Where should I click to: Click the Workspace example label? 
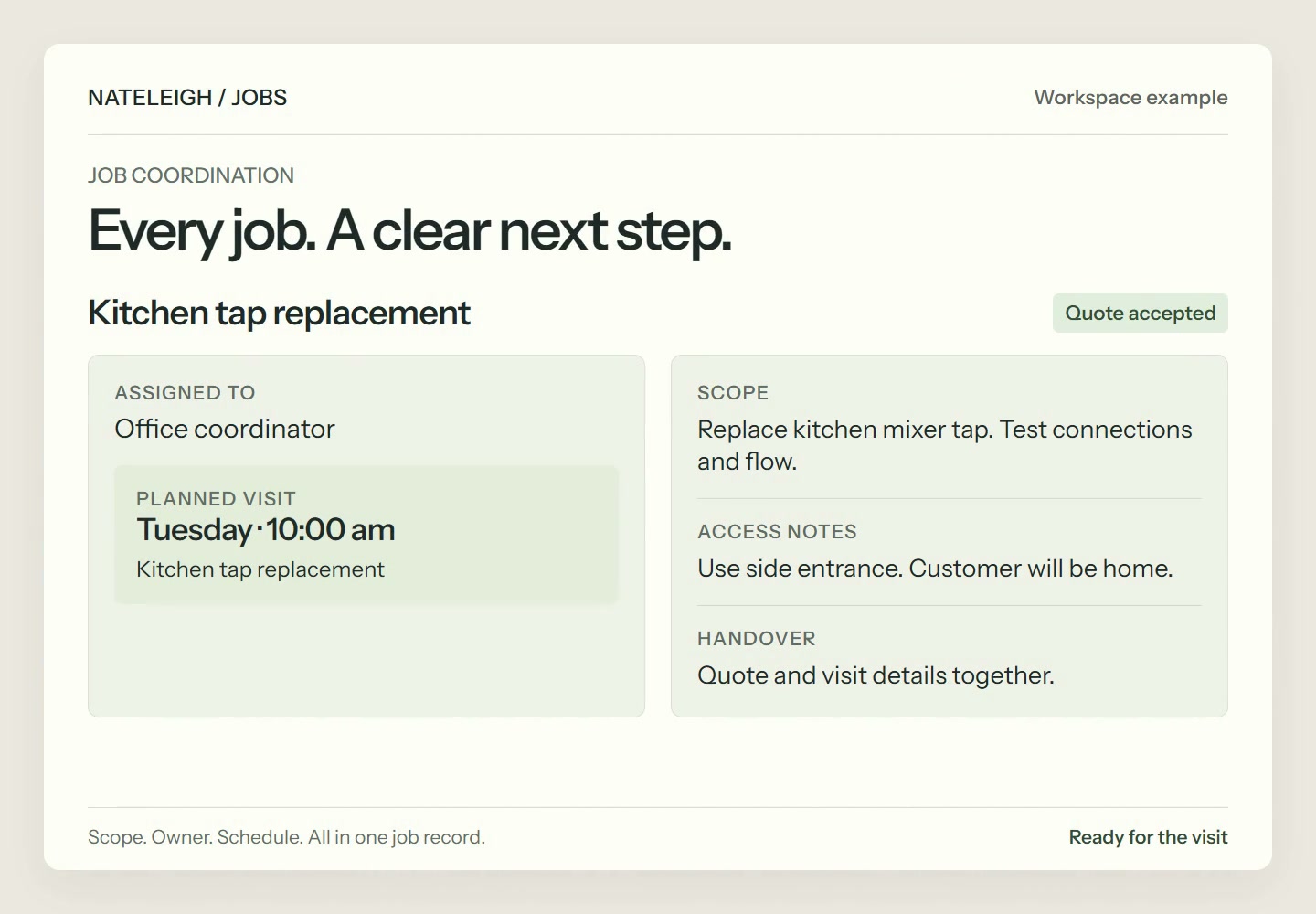(x=1130, y=98)
